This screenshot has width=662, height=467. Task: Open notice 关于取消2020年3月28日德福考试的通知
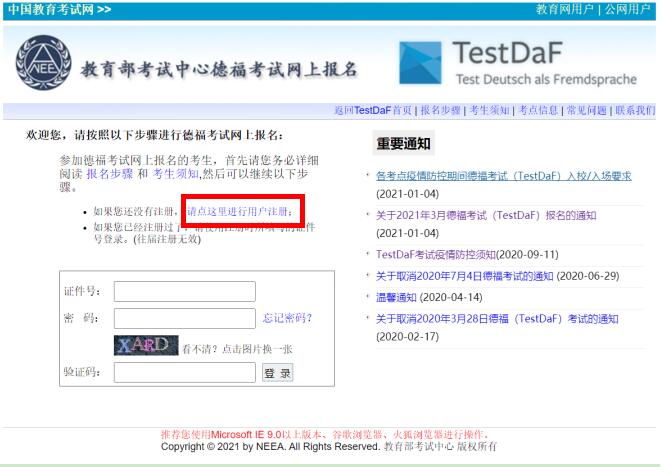pos(497,319)
